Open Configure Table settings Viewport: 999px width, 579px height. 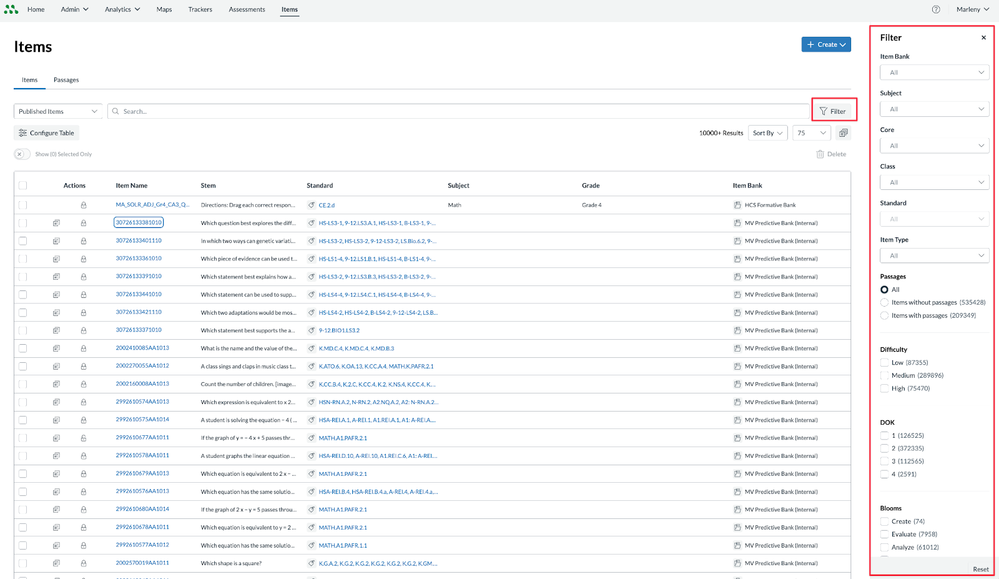46,133
